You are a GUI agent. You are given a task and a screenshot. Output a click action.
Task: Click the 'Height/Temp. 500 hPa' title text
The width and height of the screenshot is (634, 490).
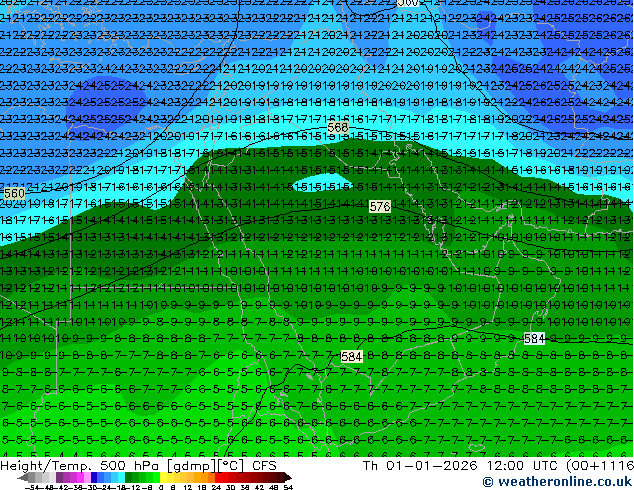[x=78, y=466]
